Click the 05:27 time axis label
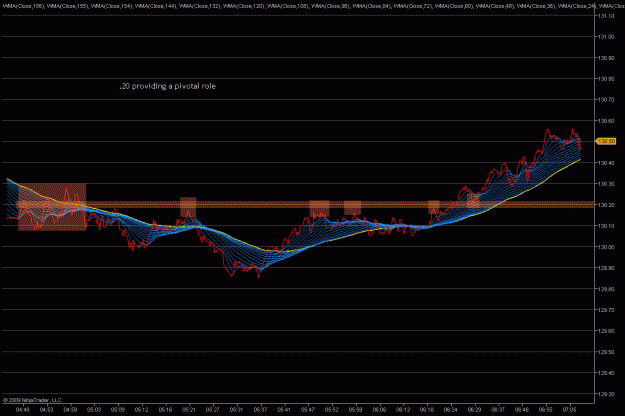 coord(213,410)
